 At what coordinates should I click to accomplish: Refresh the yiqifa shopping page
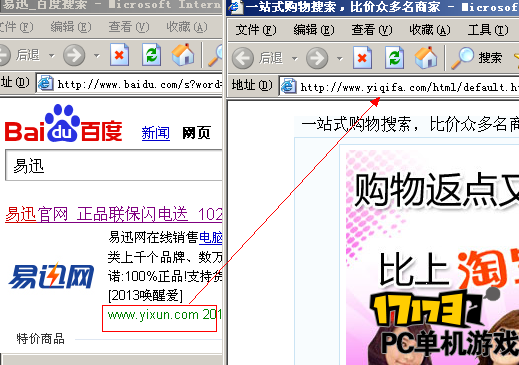[x=394, y=58]
